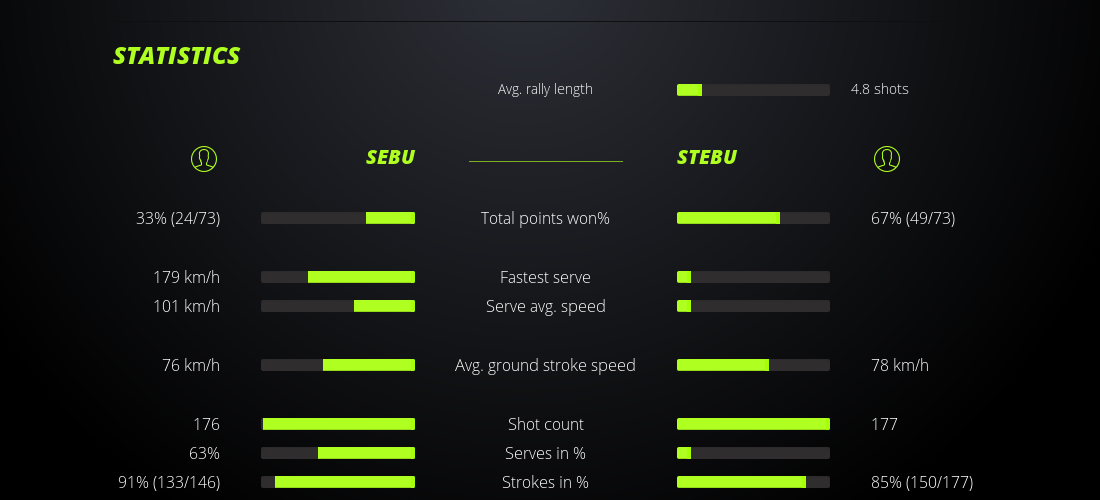This screenshot has width=1100, height=500.
Task: Click SEBU's Fastest serve bar
Action: [338, 277]
